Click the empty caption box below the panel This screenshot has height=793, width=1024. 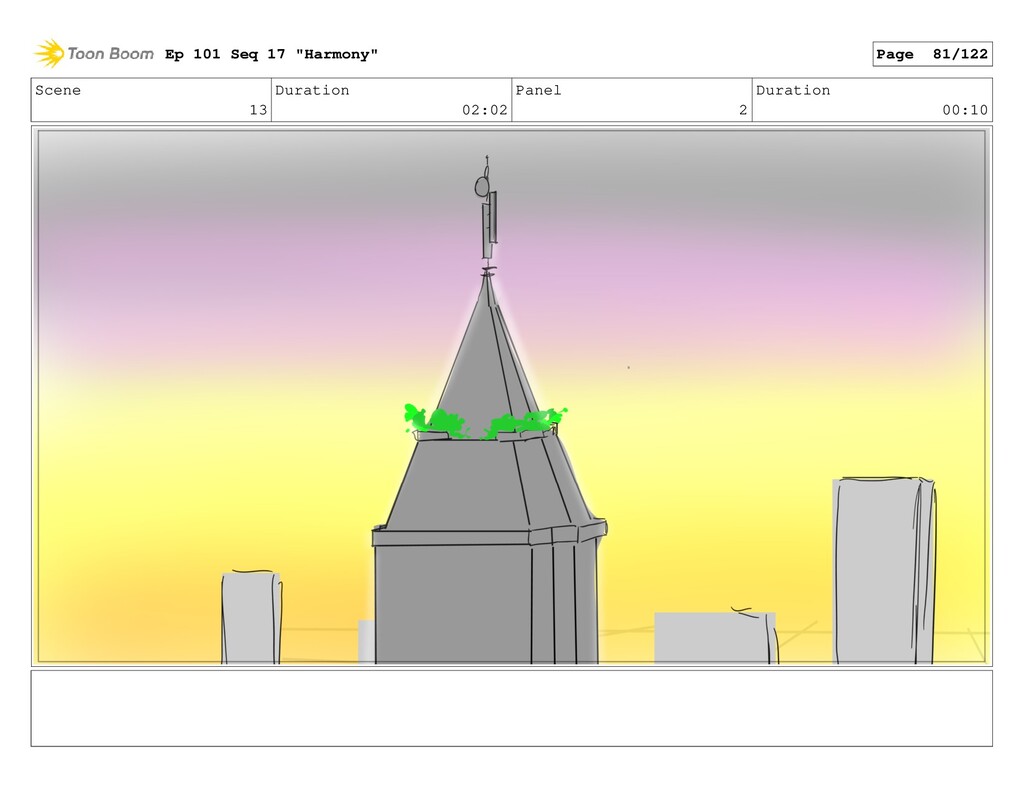pyautogui.click(x=511, y=708)
